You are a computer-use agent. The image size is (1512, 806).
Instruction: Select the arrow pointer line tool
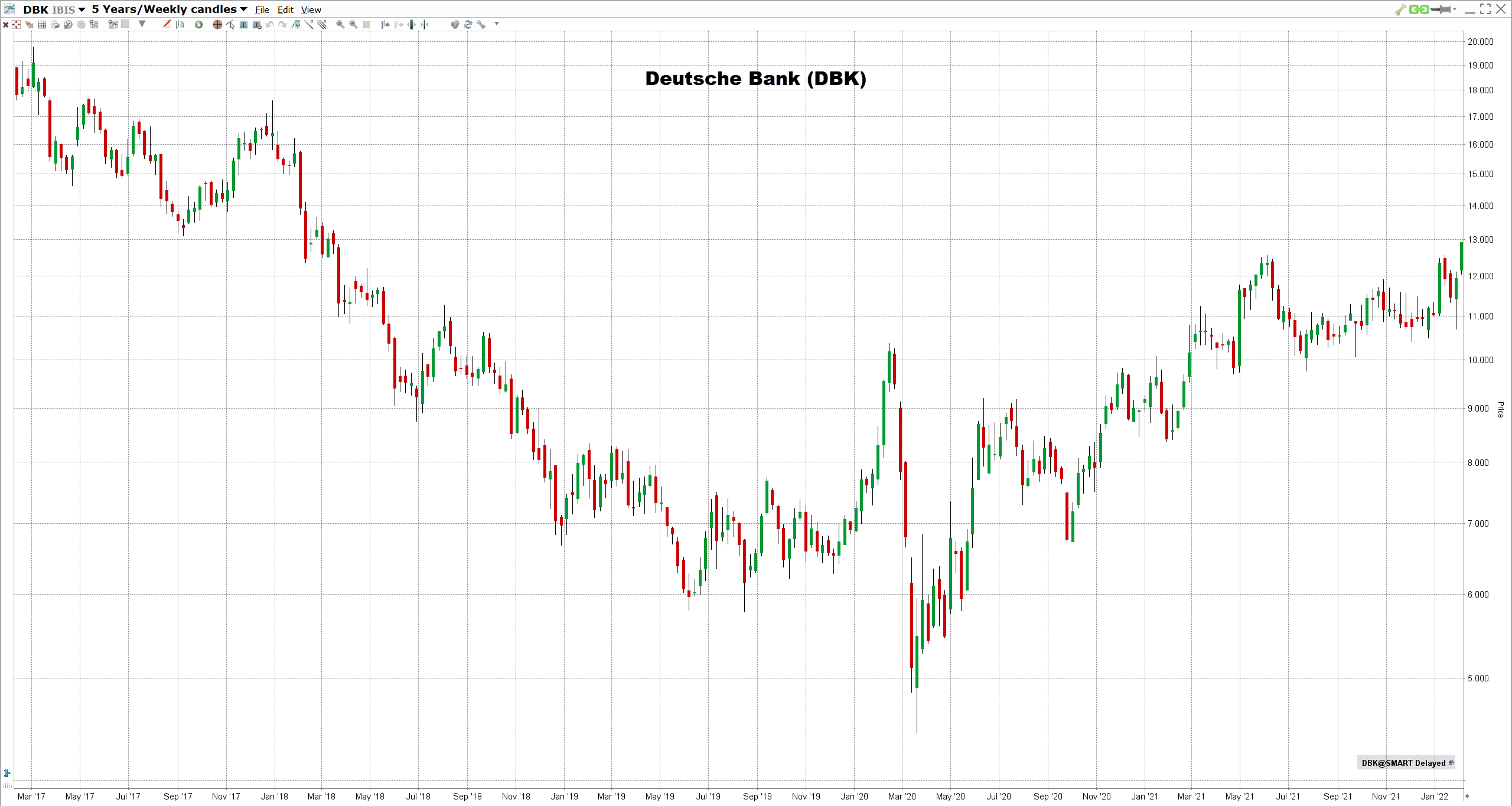tap(230, 24)
